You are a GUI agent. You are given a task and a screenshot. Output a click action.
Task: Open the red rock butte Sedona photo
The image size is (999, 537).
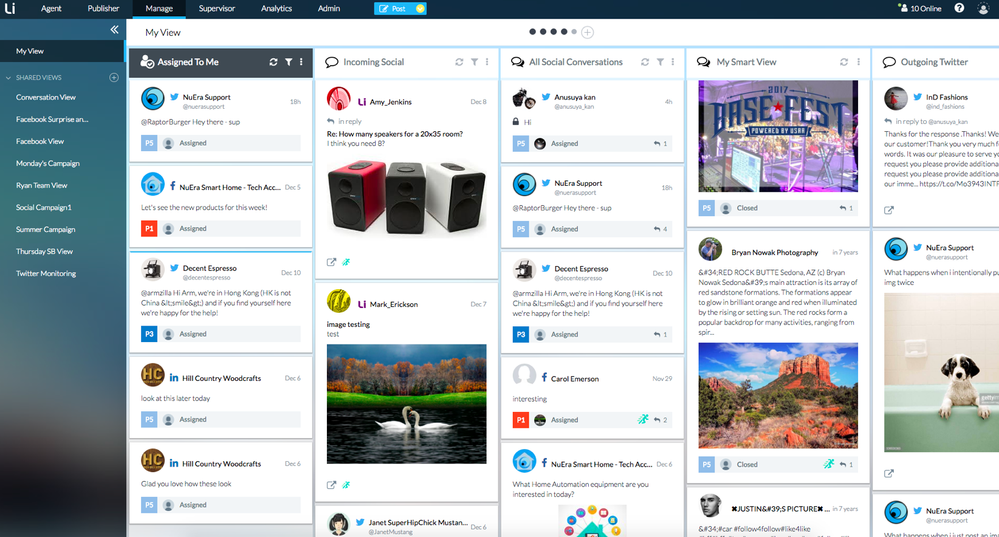point(778,396)
